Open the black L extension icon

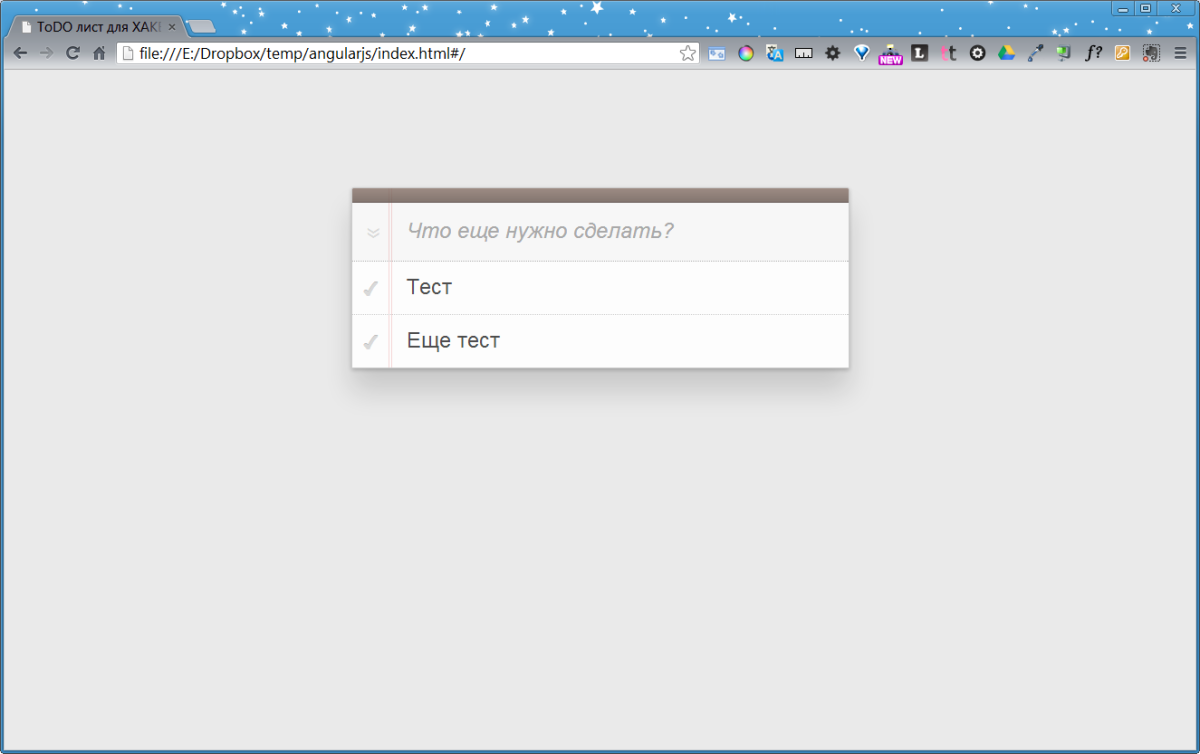pos(919,54)
